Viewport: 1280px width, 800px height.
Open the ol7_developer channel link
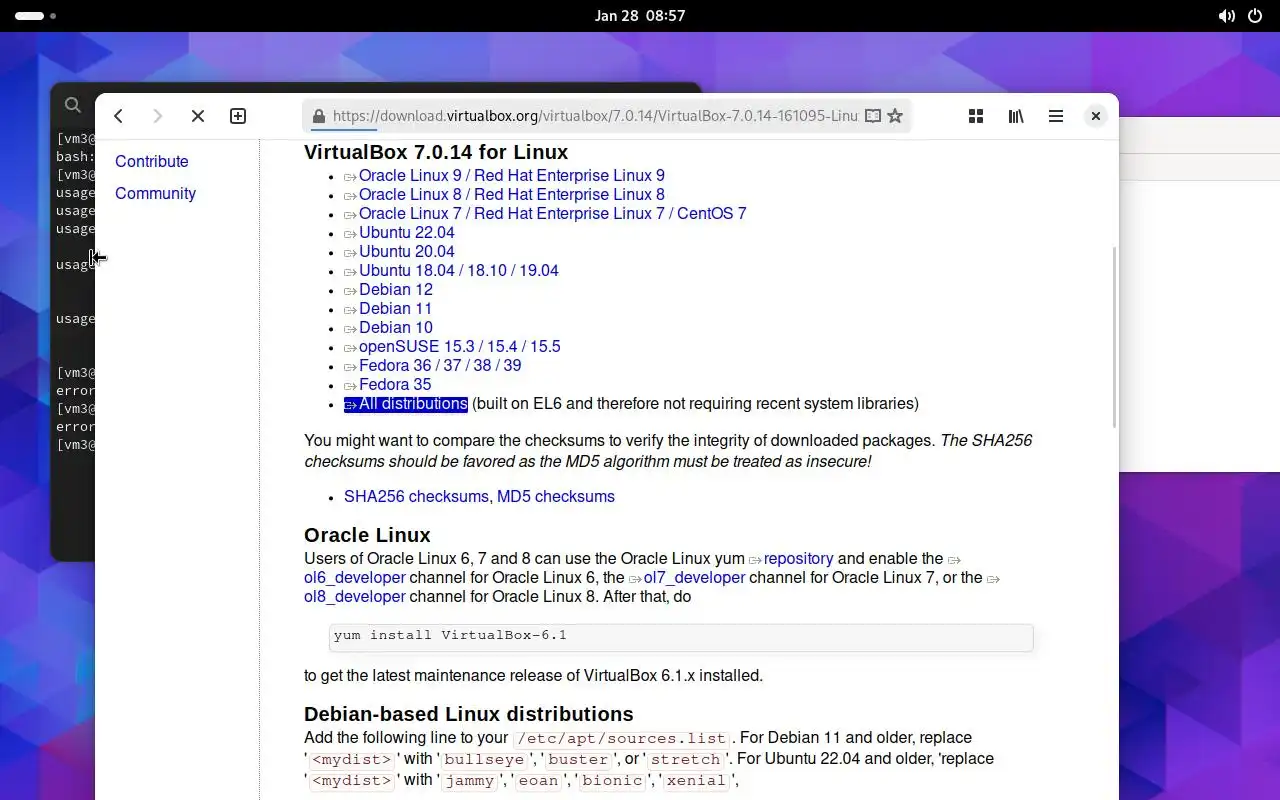click(694, 578)
